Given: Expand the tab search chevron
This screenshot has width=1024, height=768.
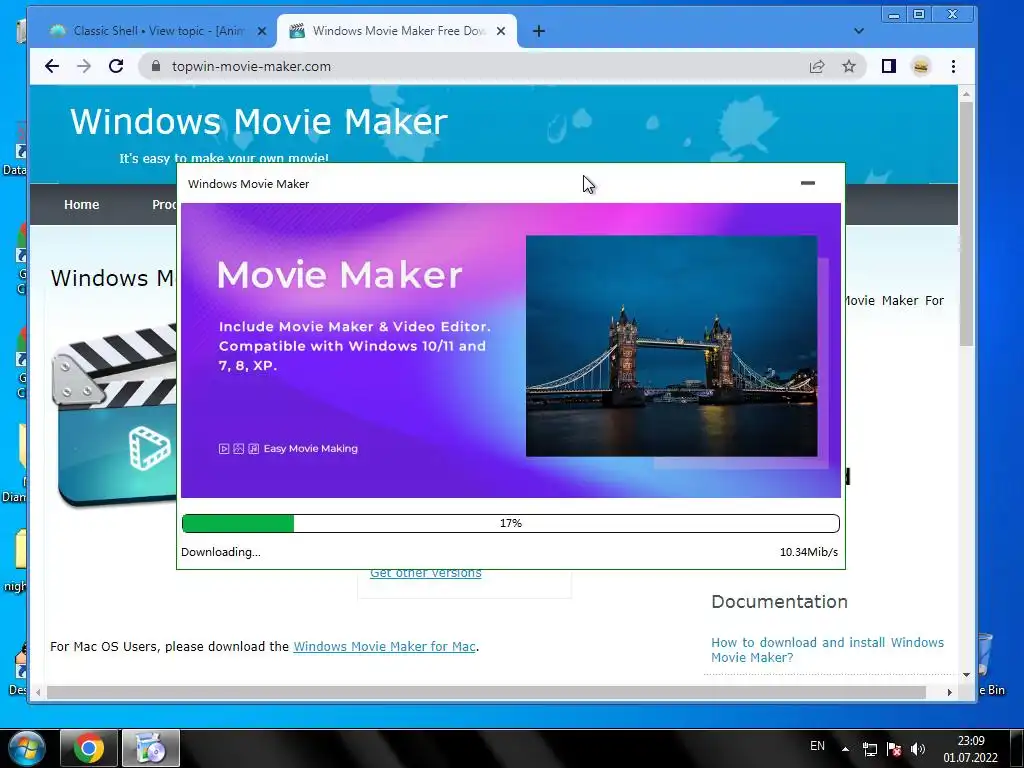Looking at the screenshot, I should point(859,31).
